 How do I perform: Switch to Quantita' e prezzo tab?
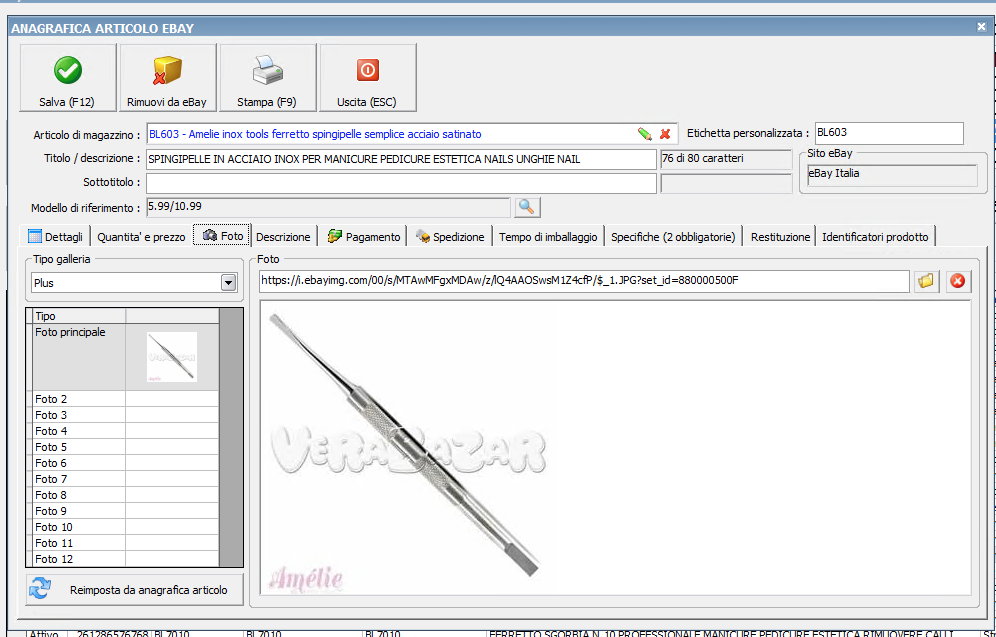click(x=141, y=237)
